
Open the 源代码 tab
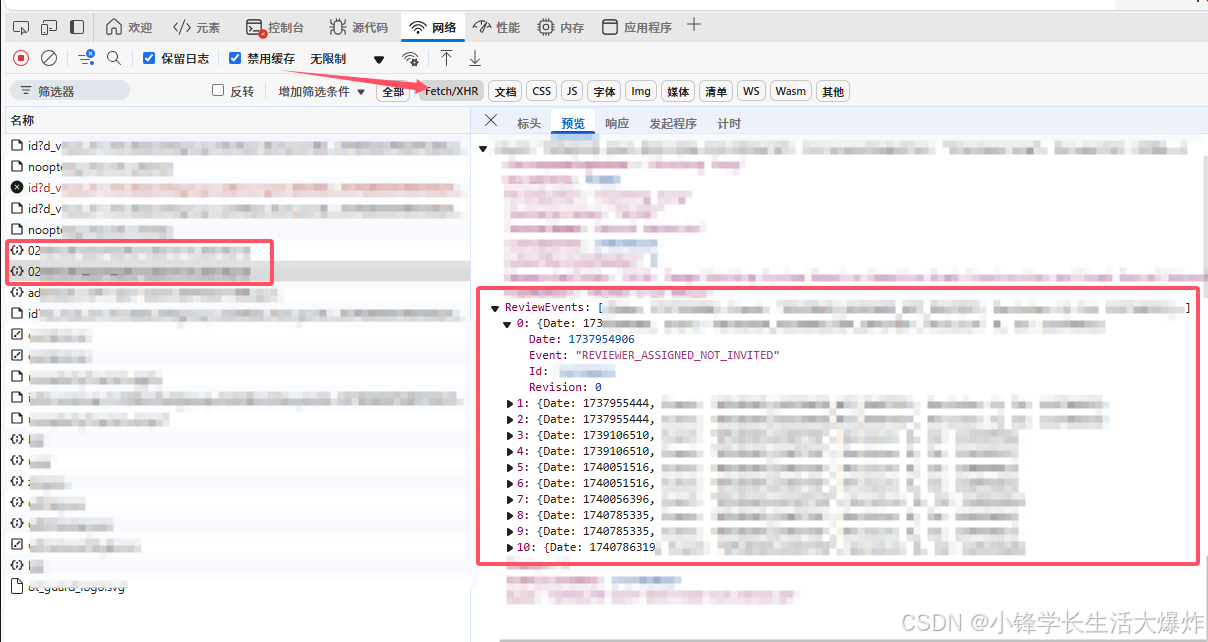coord(358,27)
